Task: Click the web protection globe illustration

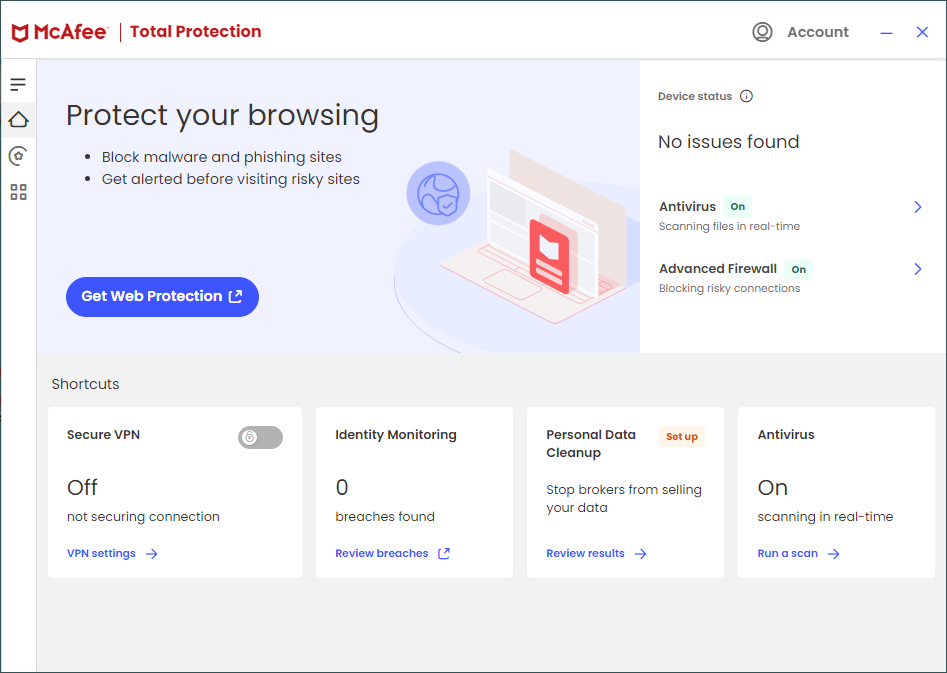Action: (x=438, y=193)
